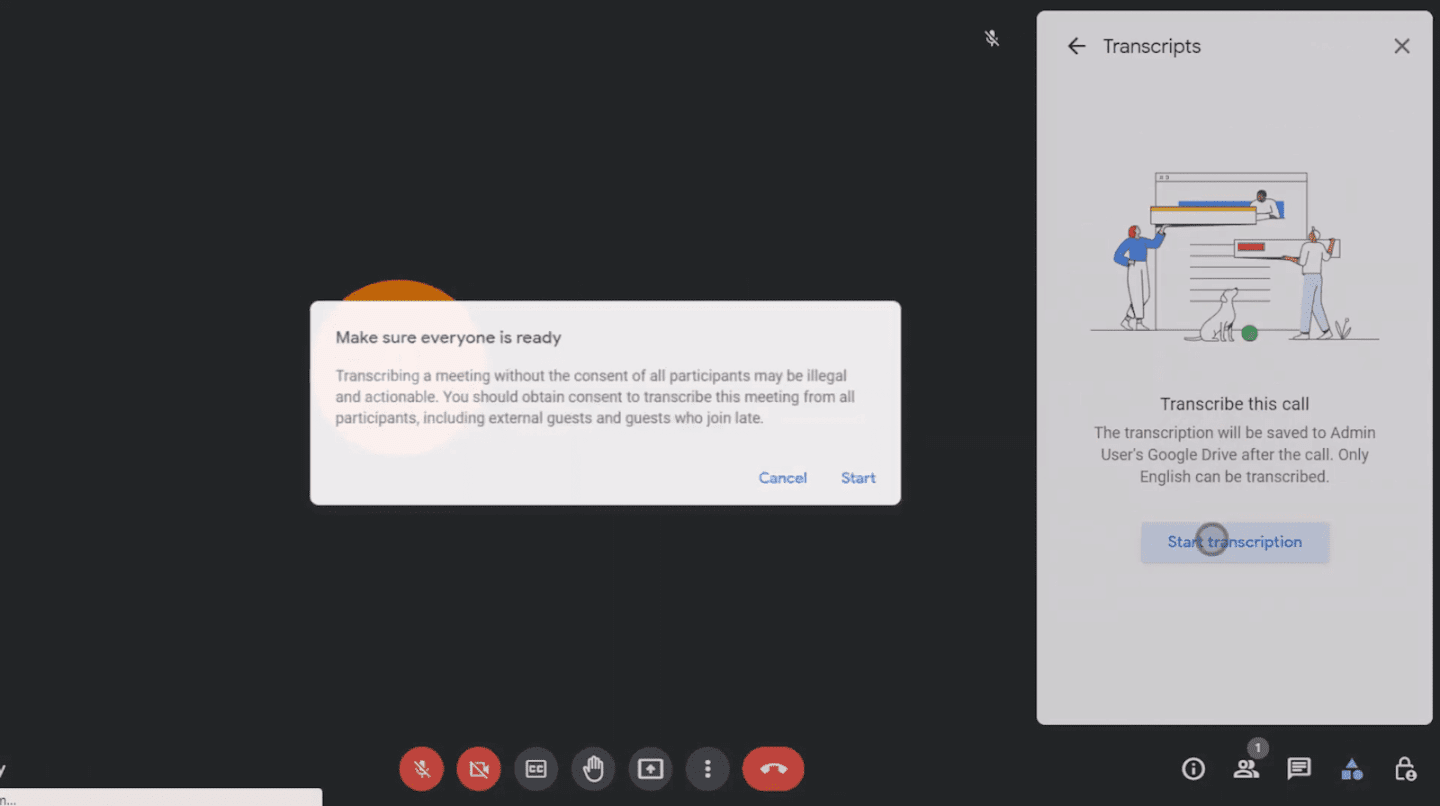Close the Transcripts side panel
The image size is (1440, 806).
pos(1402,46)
